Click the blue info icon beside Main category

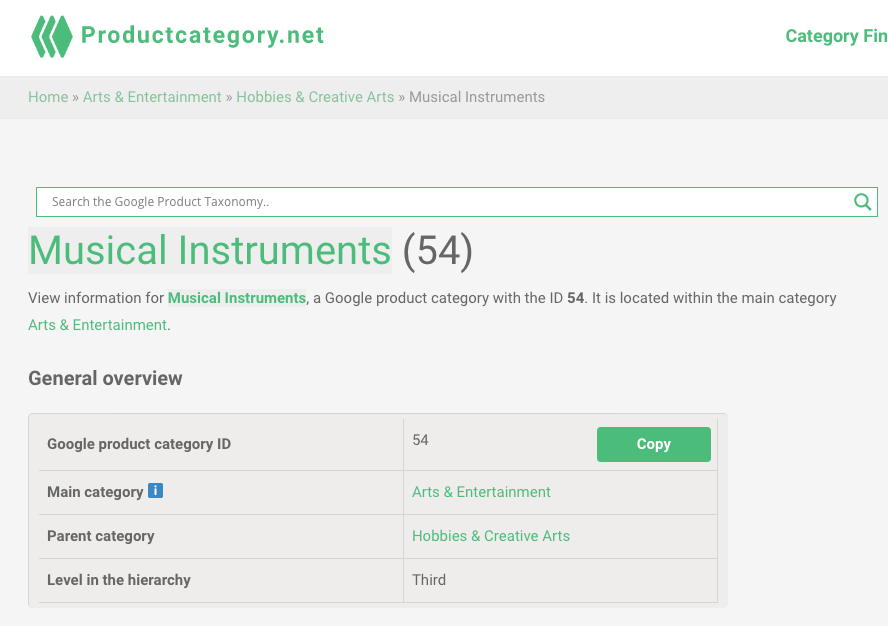tap(155, 491)
